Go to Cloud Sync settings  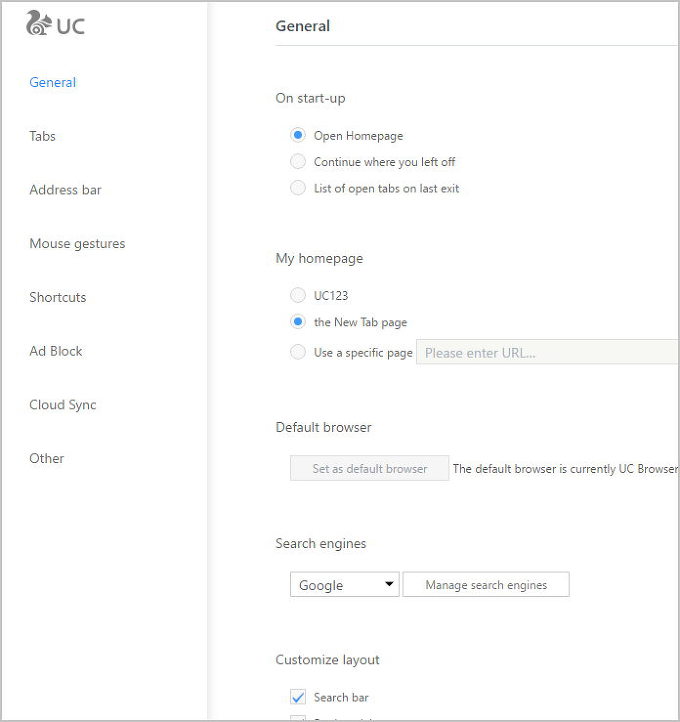tap(63, 405)
